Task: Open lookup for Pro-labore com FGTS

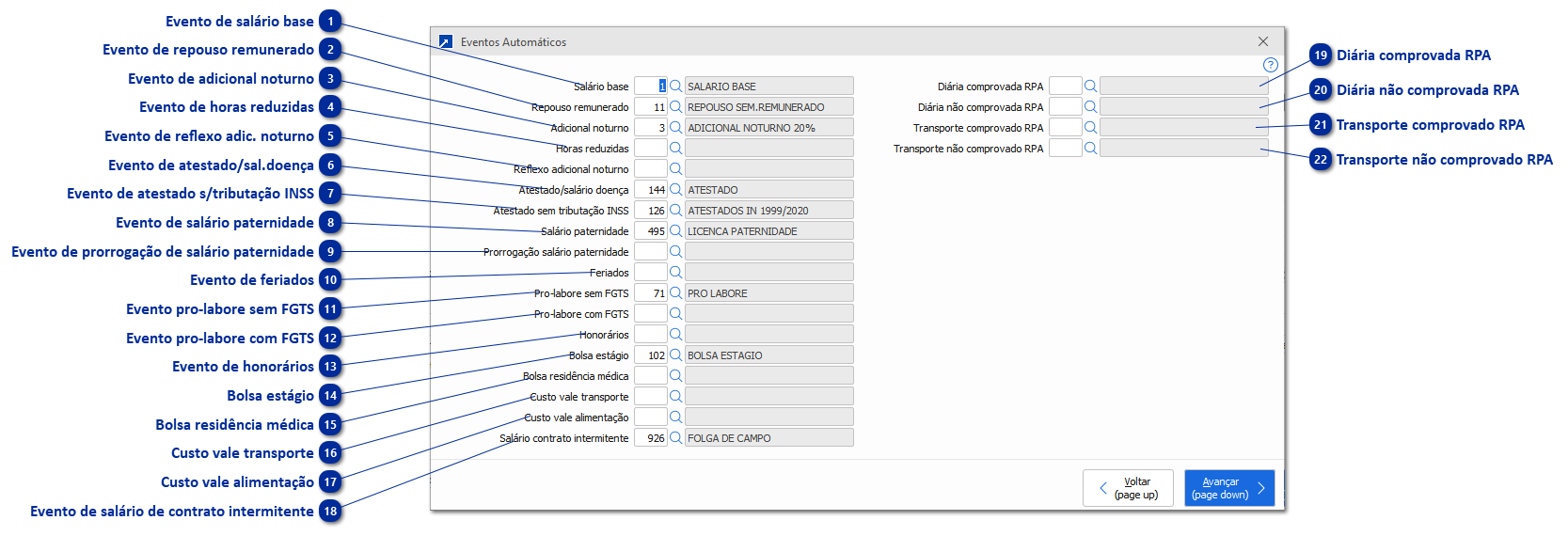Action: coord(675,313)
